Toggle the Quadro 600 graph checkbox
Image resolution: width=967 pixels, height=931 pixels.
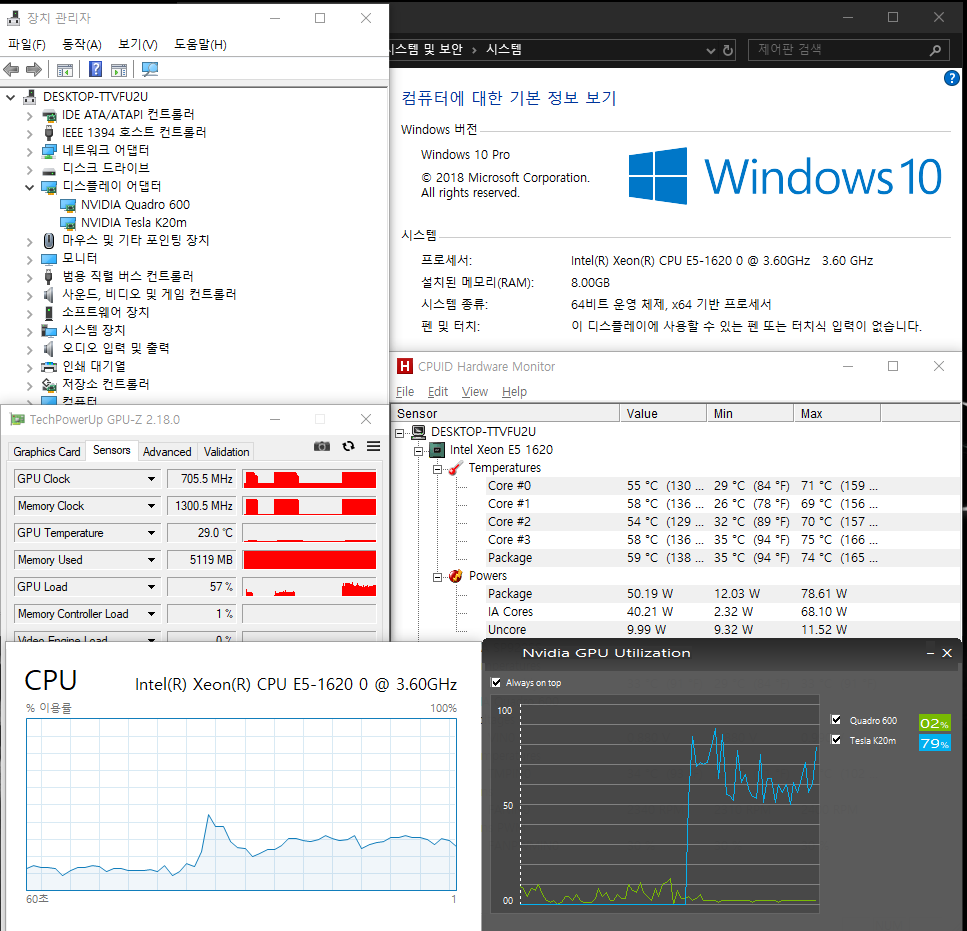click(836, 720)
